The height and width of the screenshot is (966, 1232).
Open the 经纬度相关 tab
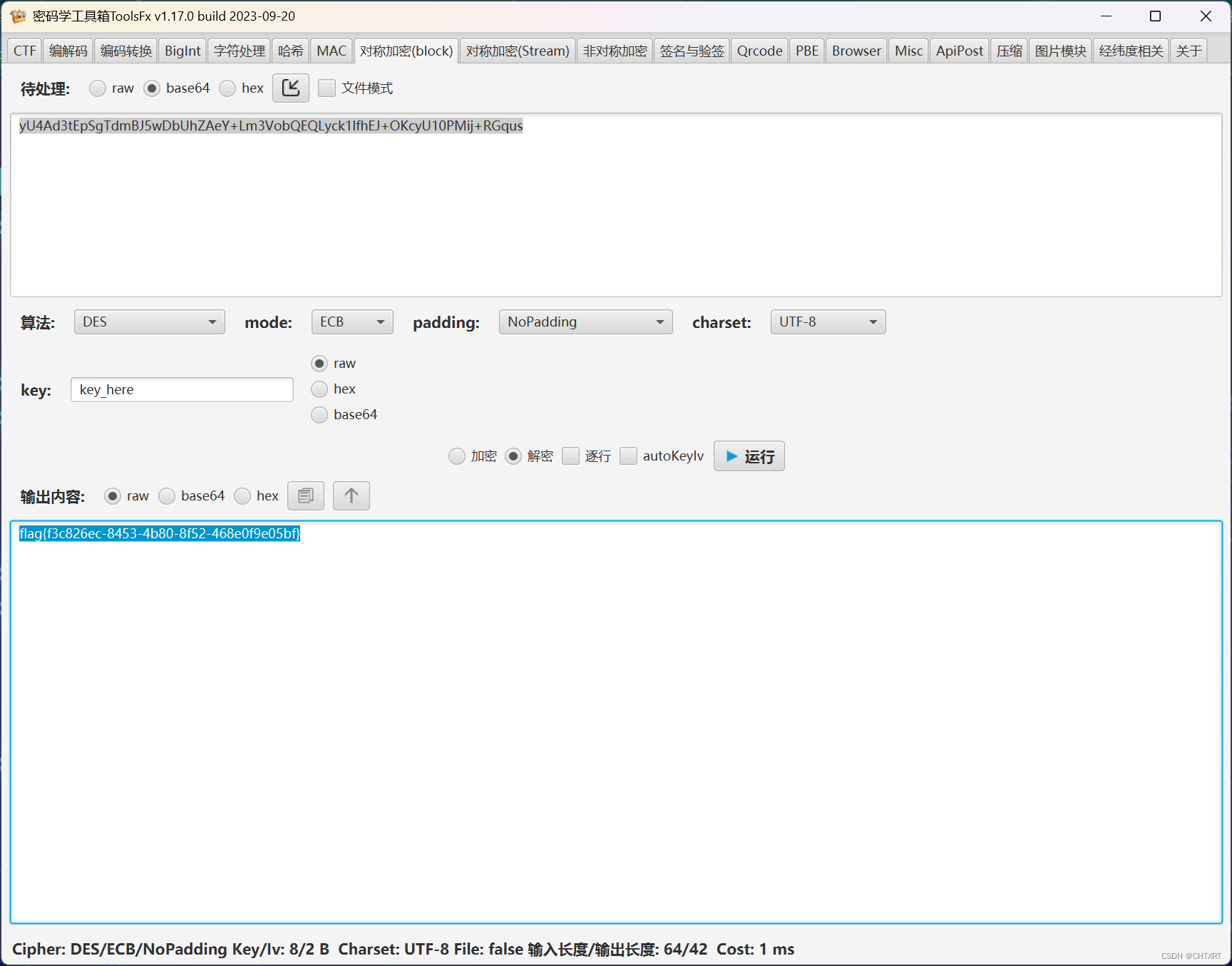click(1131, 51)
